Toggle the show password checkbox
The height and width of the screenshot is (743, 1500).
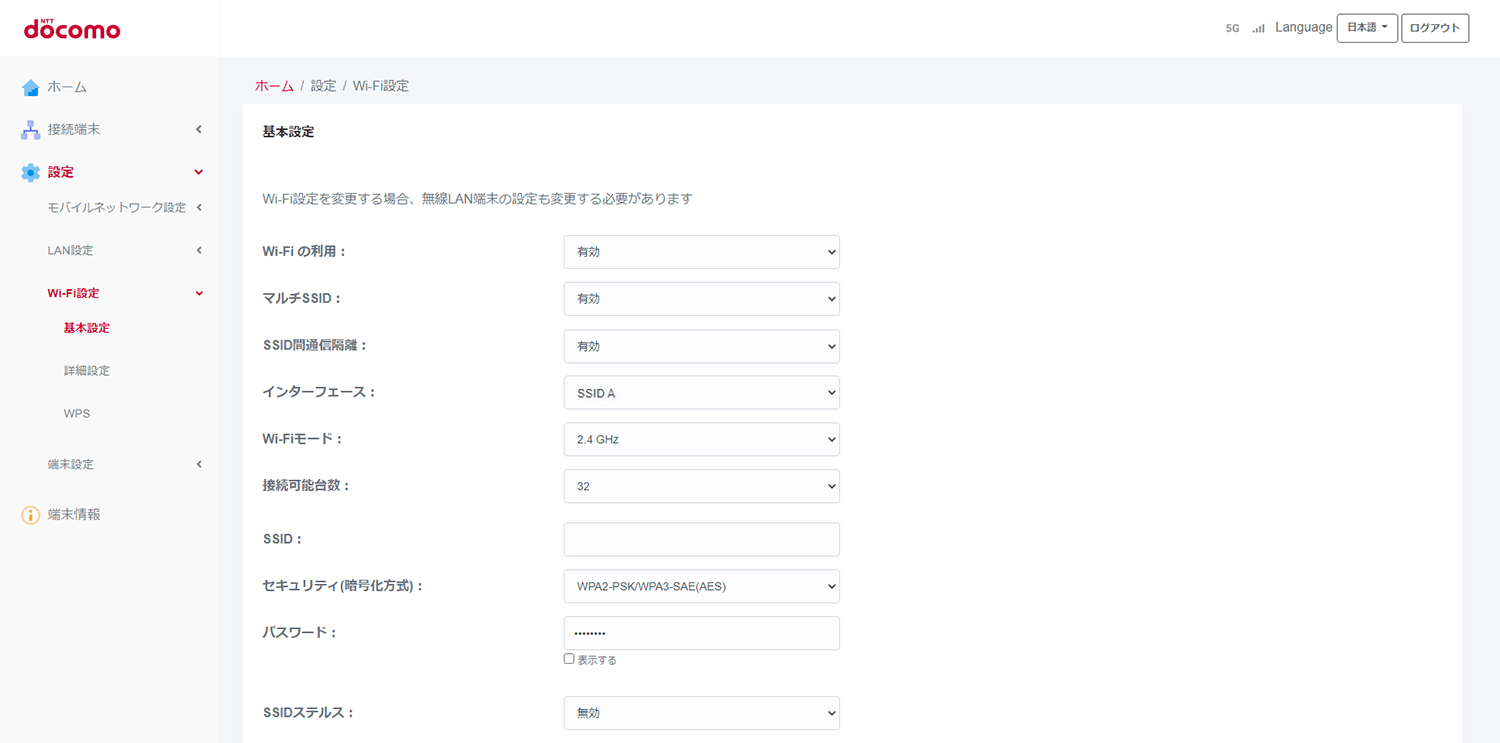(569, 659)
